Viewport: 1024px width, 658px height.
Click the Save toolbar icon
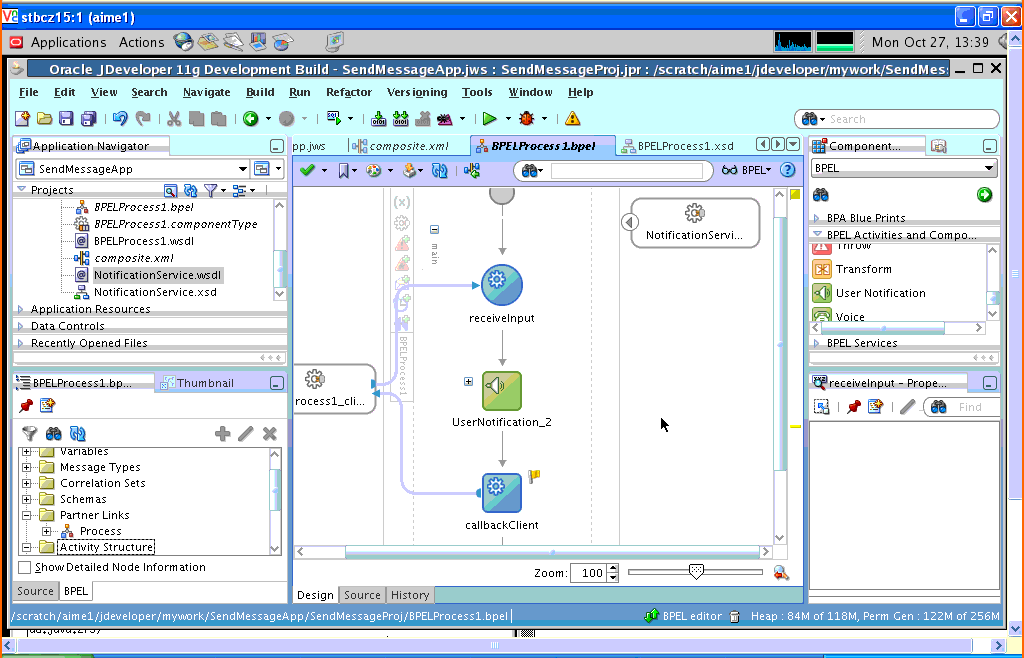(66, 118)
